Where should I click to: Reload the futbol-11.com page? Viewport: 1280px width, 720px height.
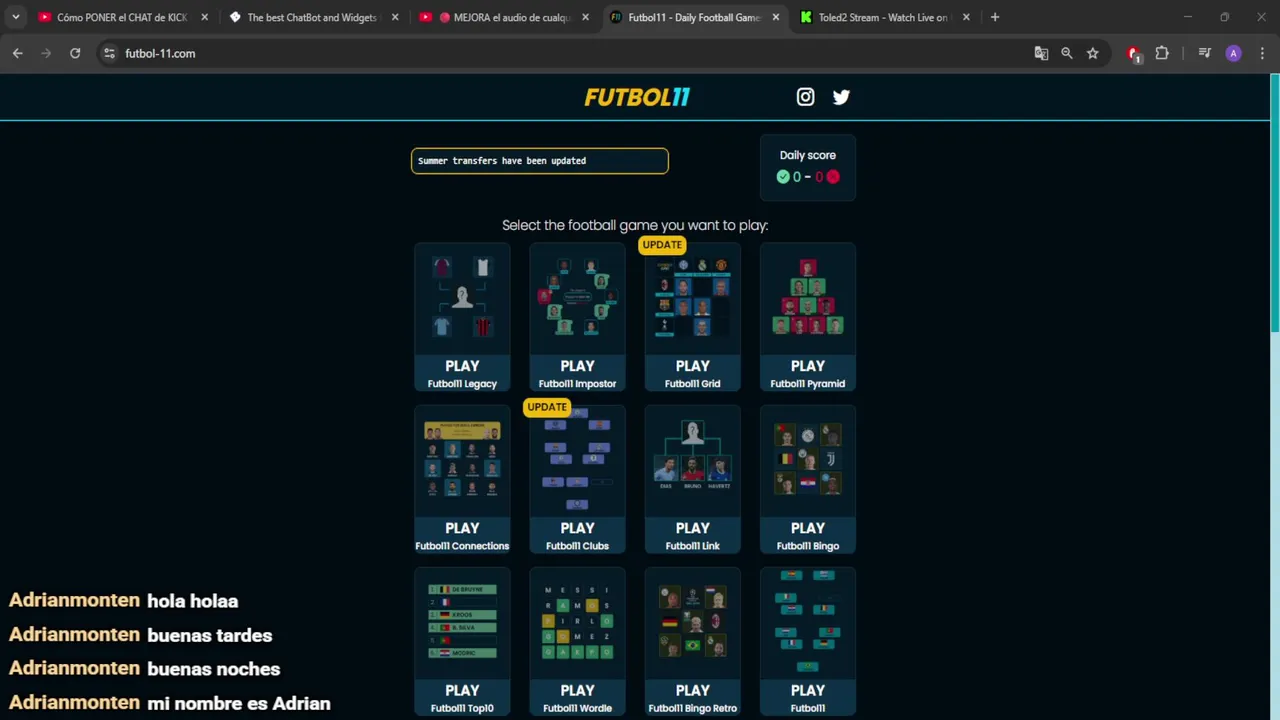tap(75, 53)
